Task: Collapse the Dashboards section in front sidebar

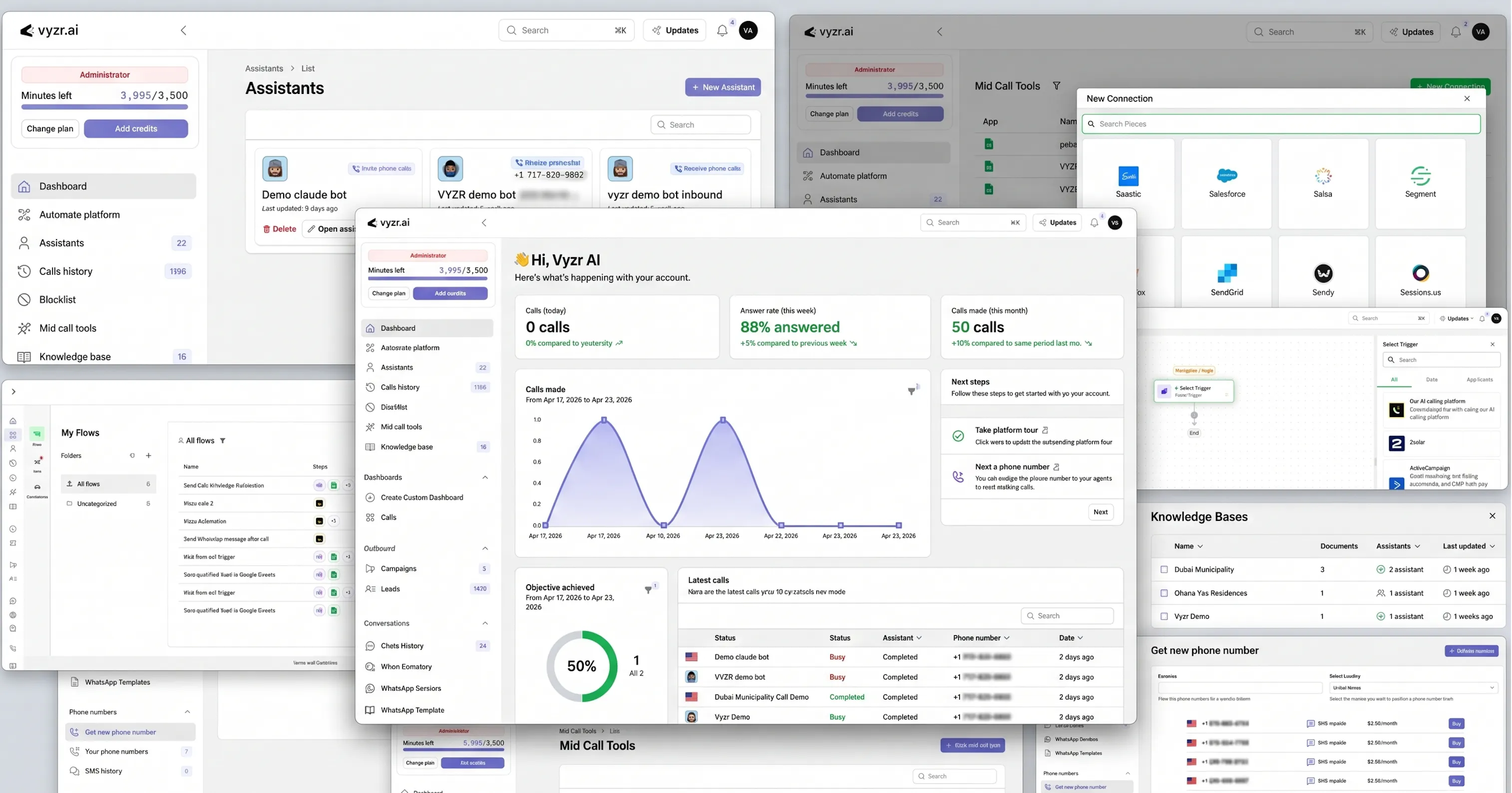Action: coord(485,477)
